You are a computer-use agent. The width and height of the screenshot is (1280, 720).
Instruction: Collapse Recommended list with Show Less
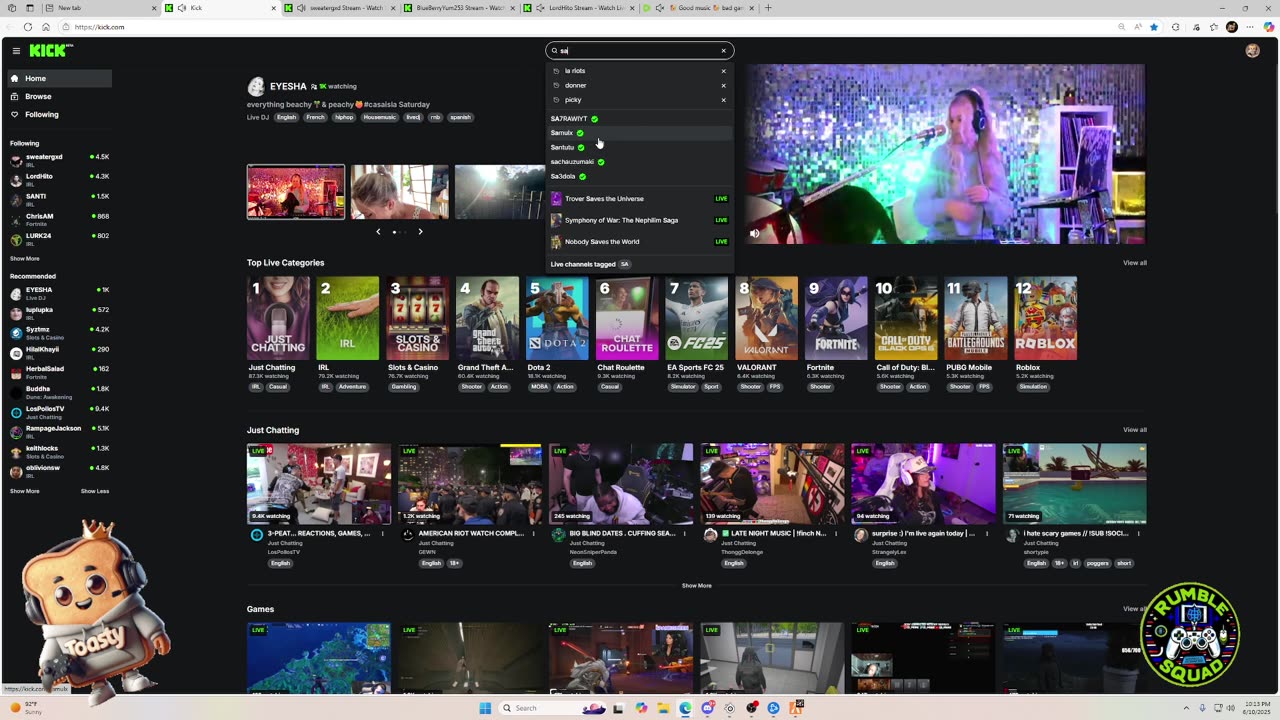(x=95, y=491)
